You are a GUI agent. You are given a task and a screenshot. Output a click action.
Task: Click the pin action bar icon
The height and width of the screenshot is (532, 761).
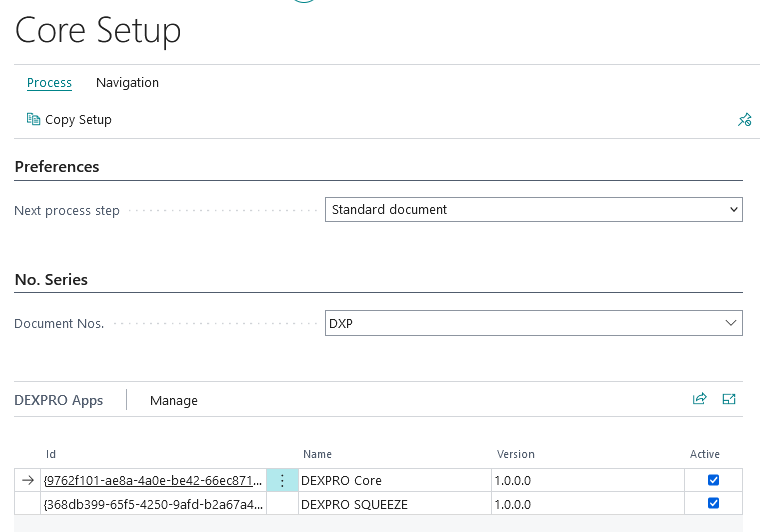tap(744, 120)
